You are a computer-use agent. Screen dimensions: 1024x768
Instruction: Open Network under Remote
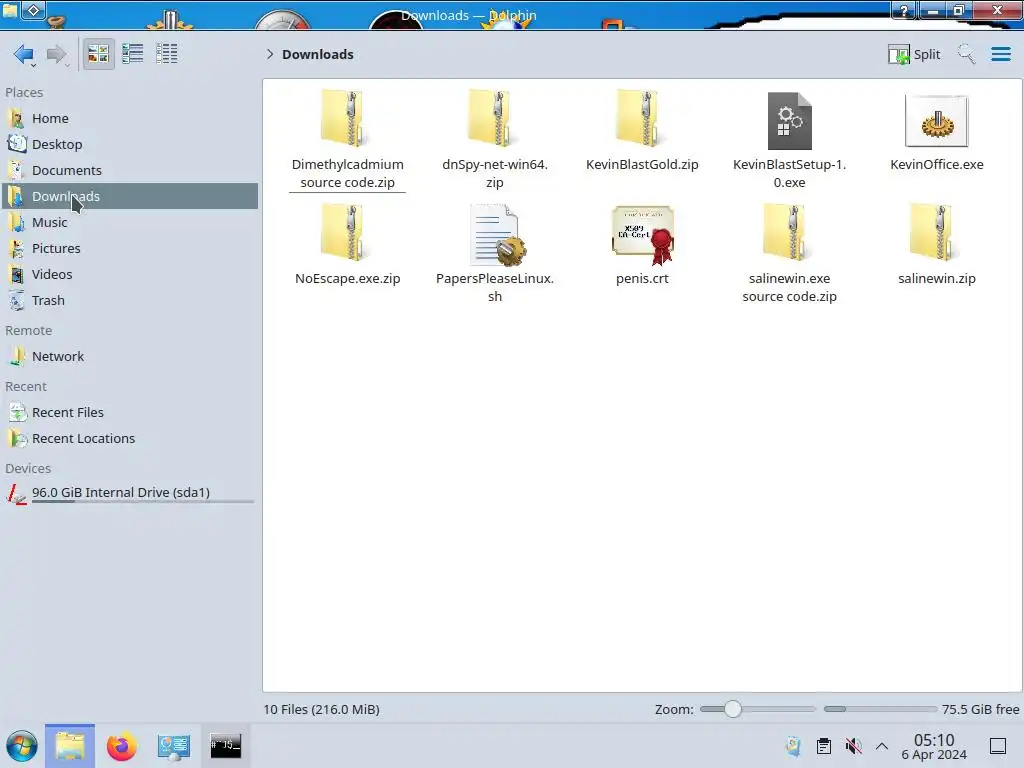[x=129, y=357]
